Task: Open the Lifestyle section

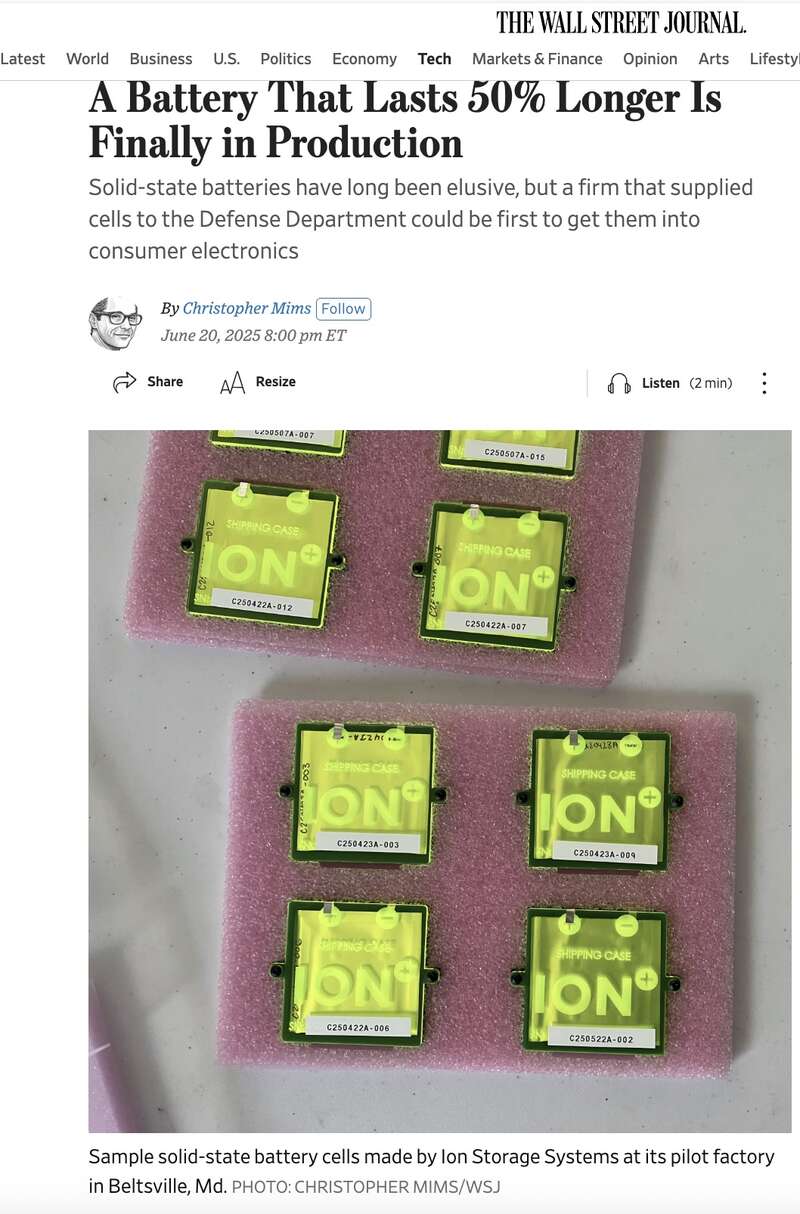Action: pos(775,59)
